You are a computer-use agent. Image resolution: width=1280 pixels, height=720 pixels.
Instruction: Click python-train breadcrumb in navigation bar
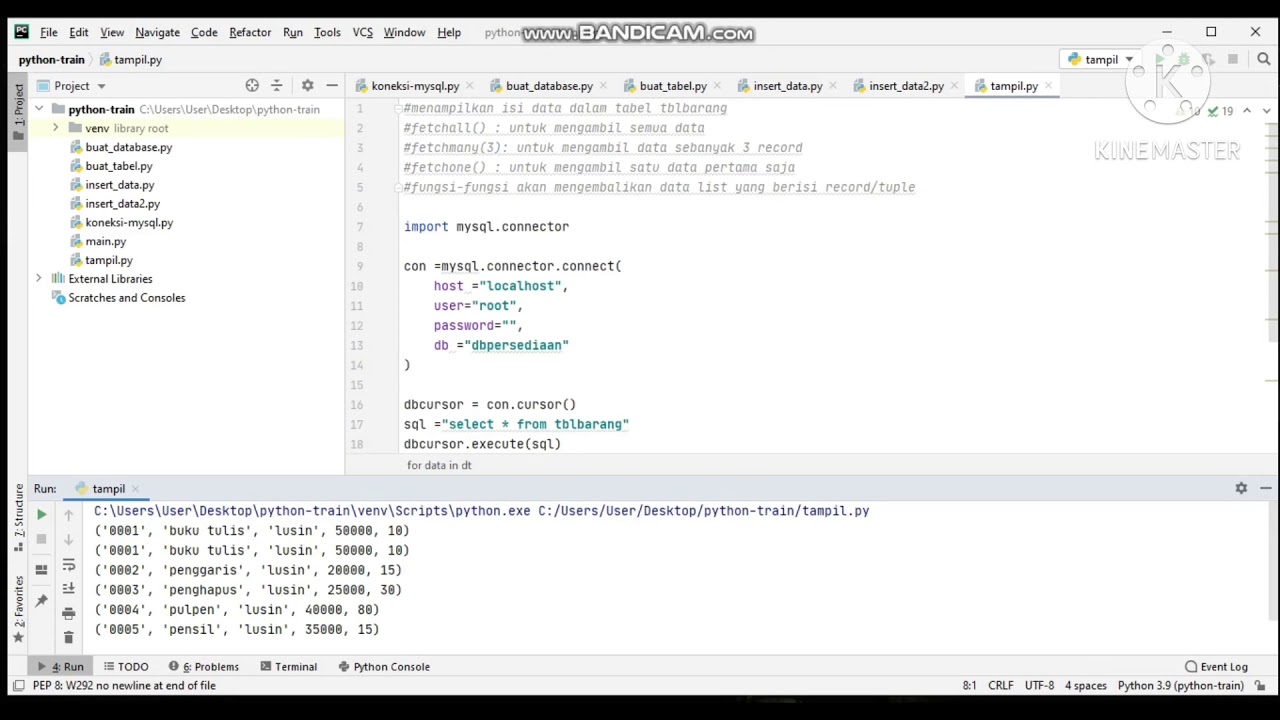[x=51, y=60]
